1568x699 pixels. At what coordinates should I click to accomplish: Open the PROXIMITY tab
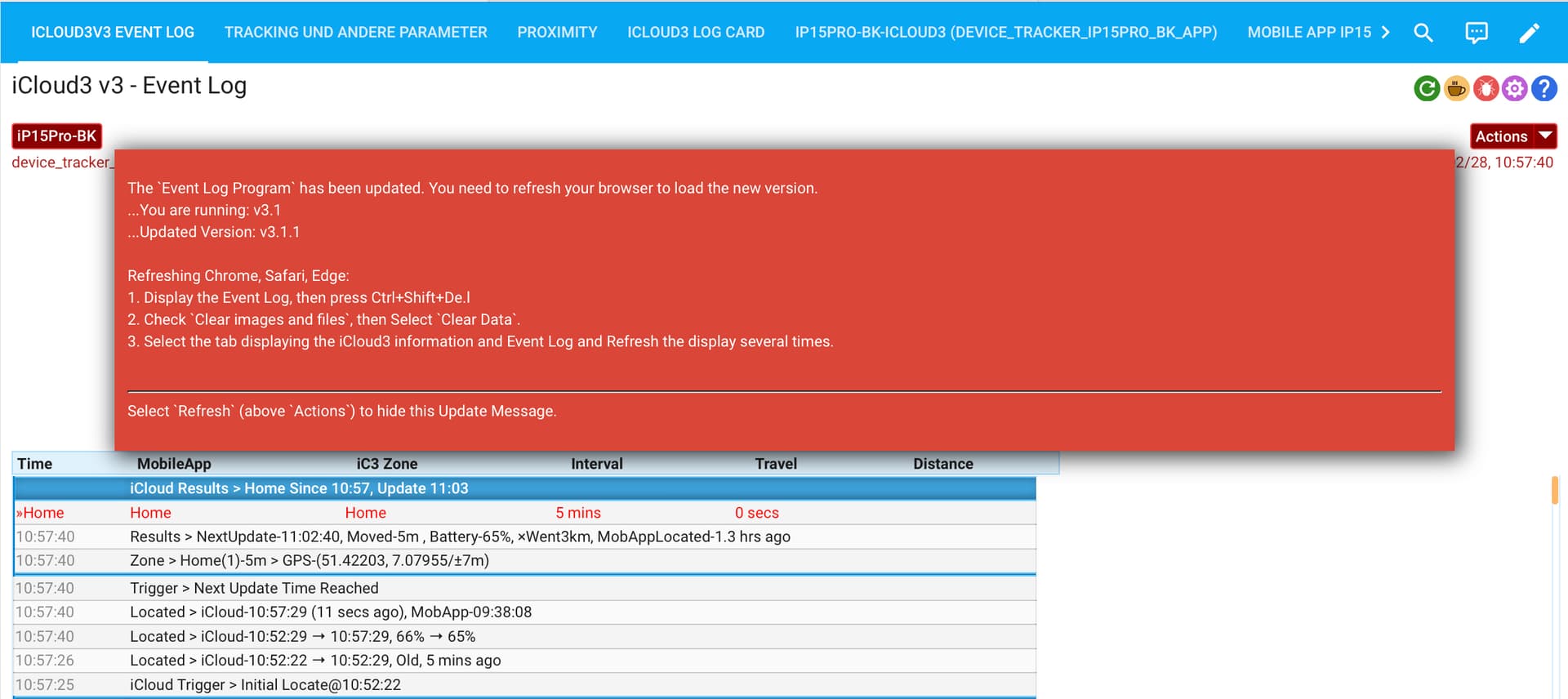point(557,32)
